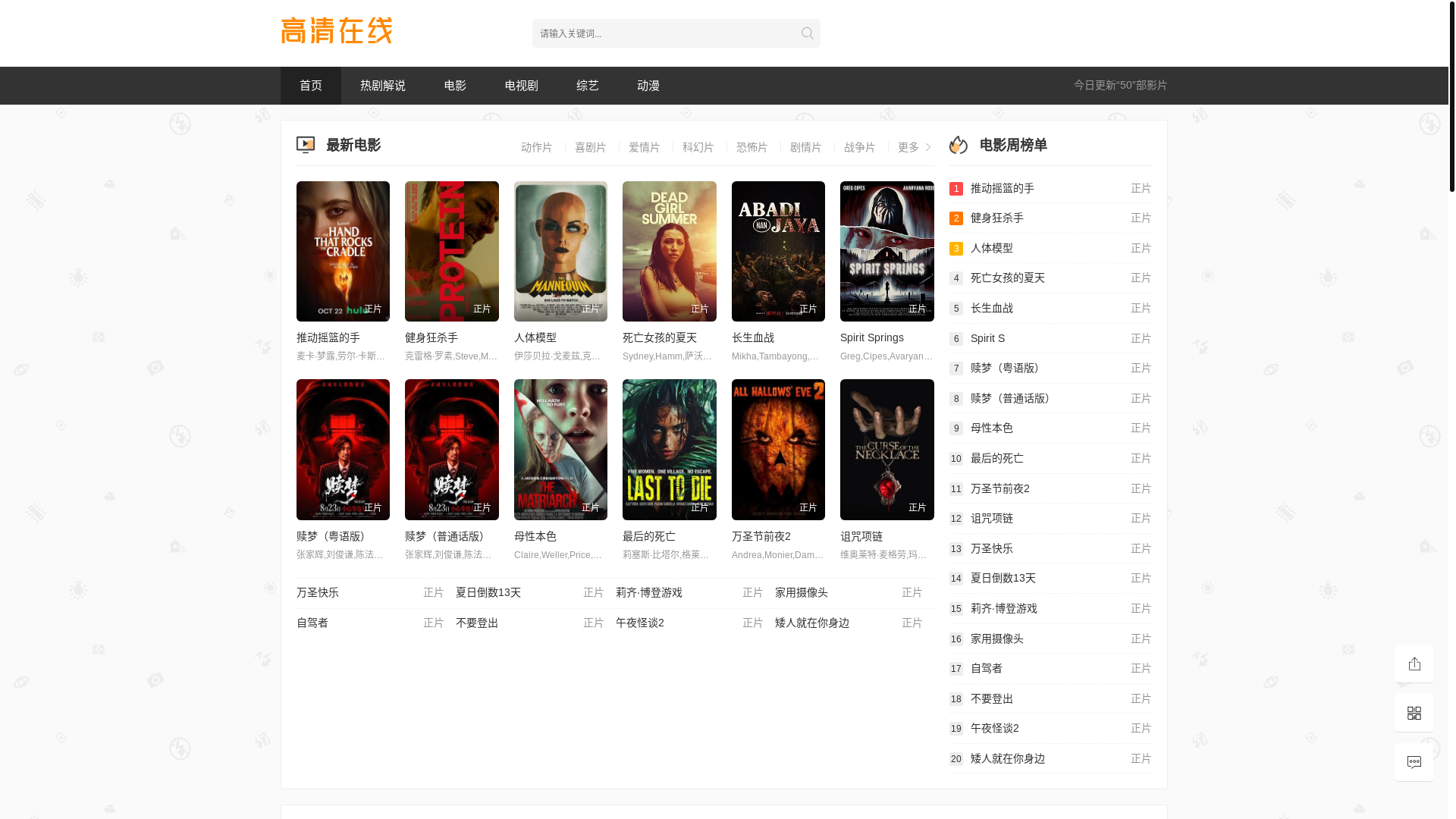Select the 恐怖片 category link

click(752, 147)
